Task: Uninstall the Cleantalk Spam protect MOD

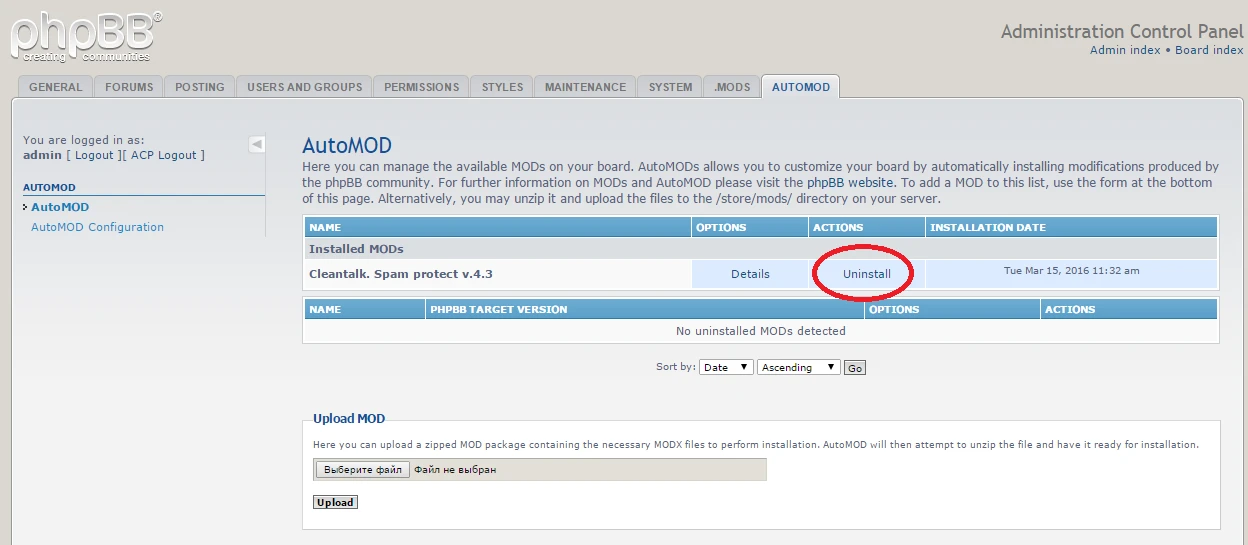Action: click(x=866, y=274)
